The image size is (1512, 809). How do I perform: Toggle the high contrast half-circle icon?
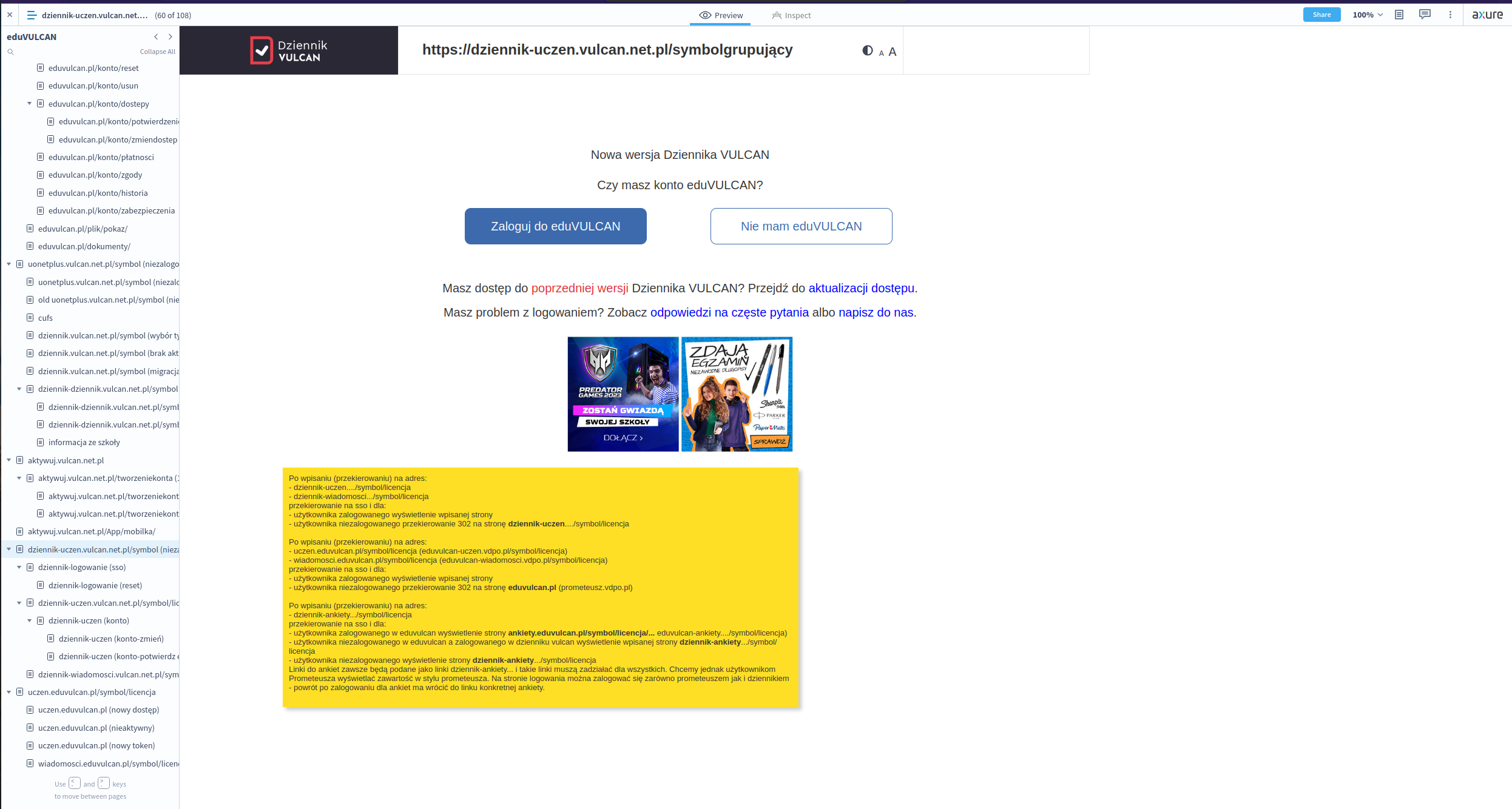tap(868, 51)
